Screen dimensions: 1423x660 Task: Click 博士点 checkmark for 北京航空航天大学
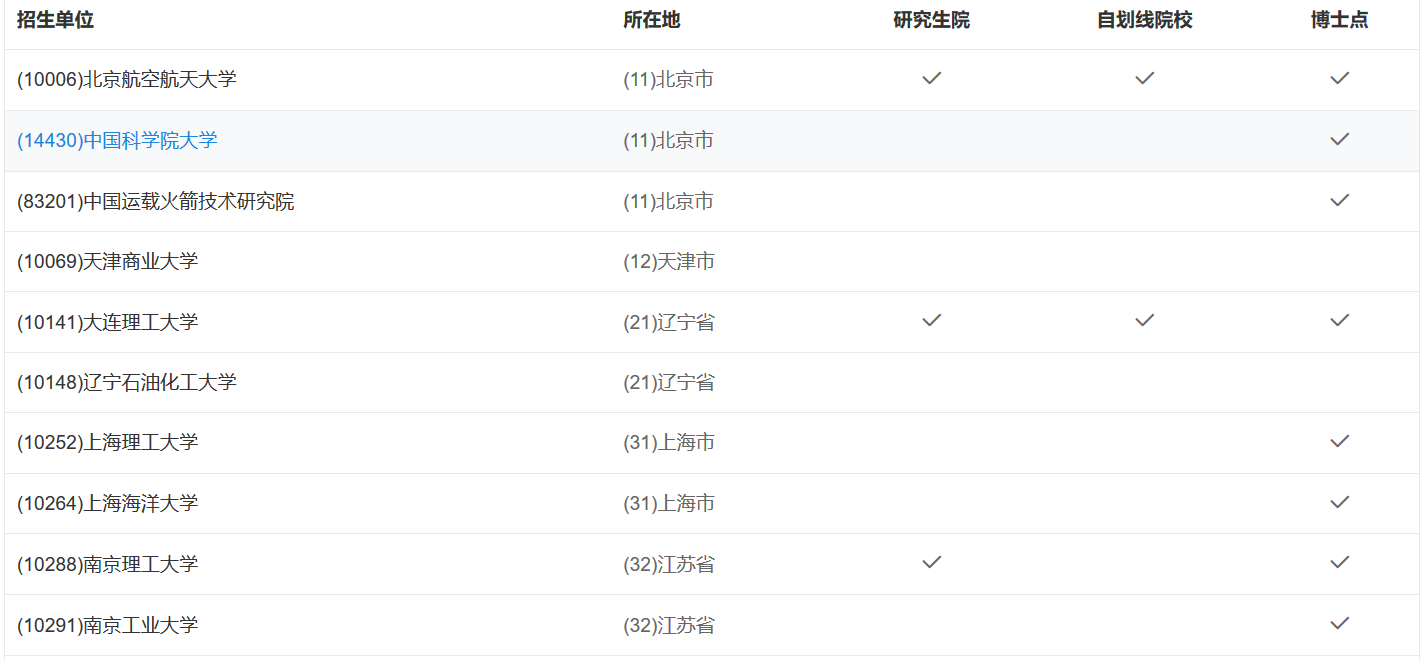pyautogui.click(x=1339, y=78)
